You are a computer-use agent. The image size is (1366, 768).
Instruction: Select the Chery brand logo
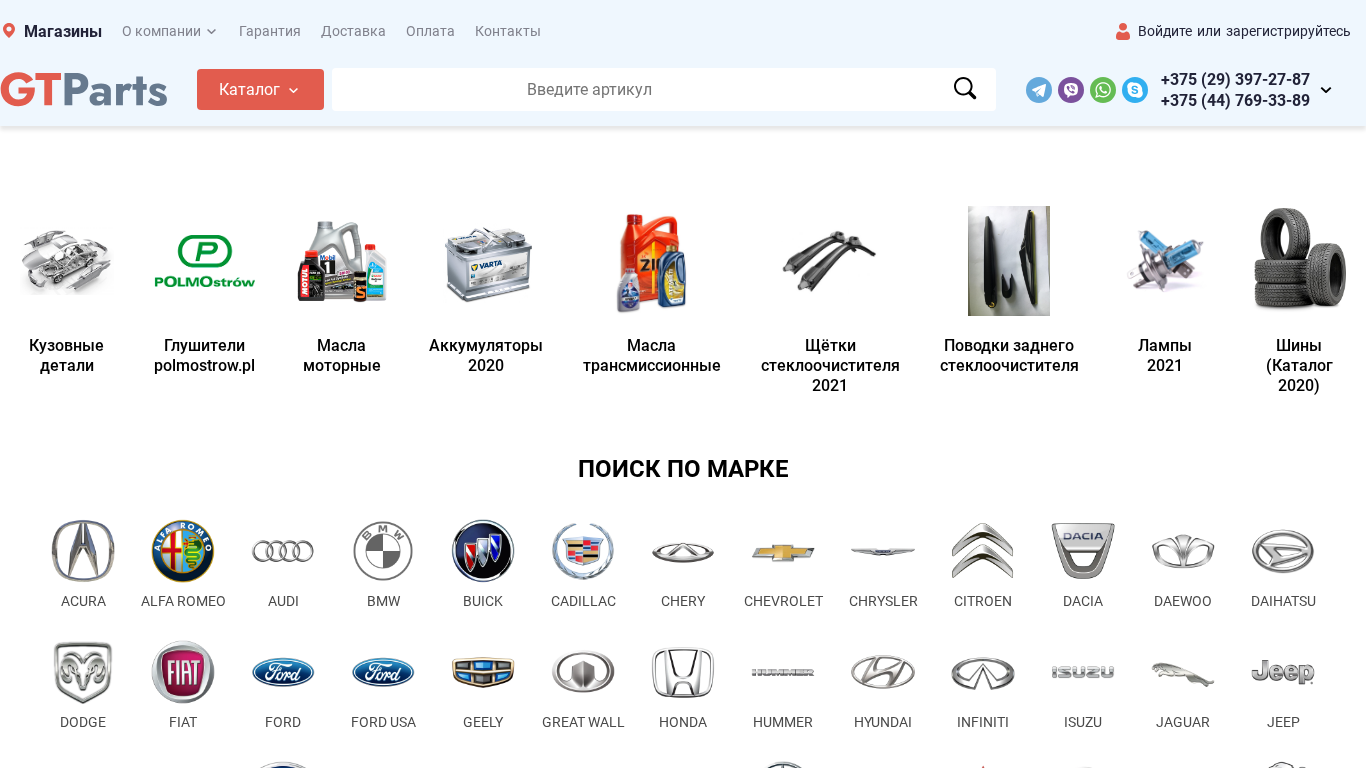click(683, 551)
